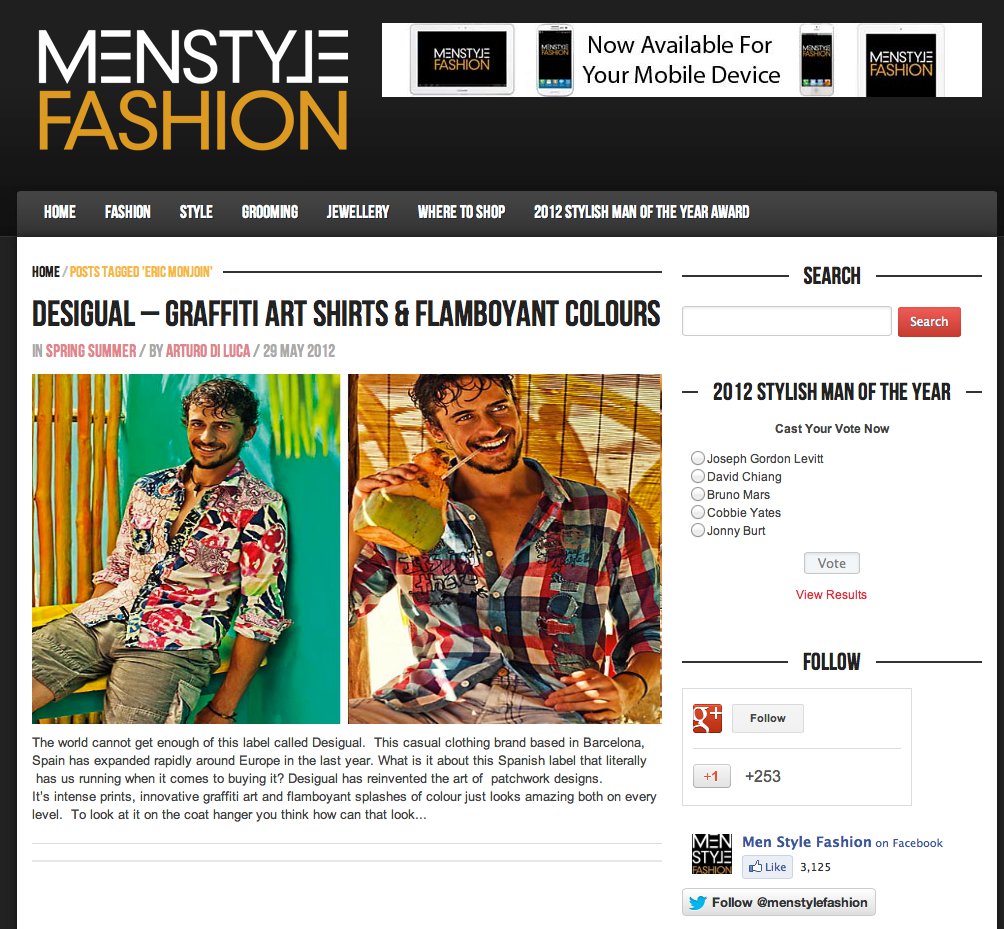Open the Grooming navigation item
Viewport: 1004px width, 929px height.
[x=270, y=212]
